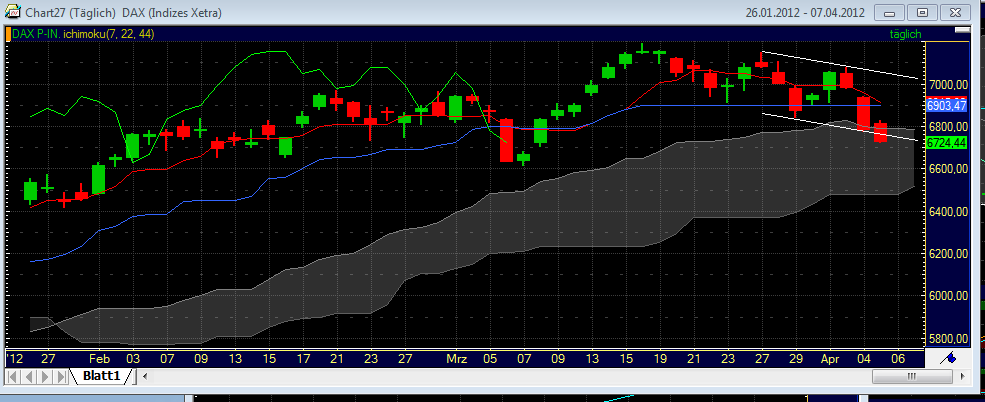Click the green 'täglich' interval label

[x=906, y=35]
